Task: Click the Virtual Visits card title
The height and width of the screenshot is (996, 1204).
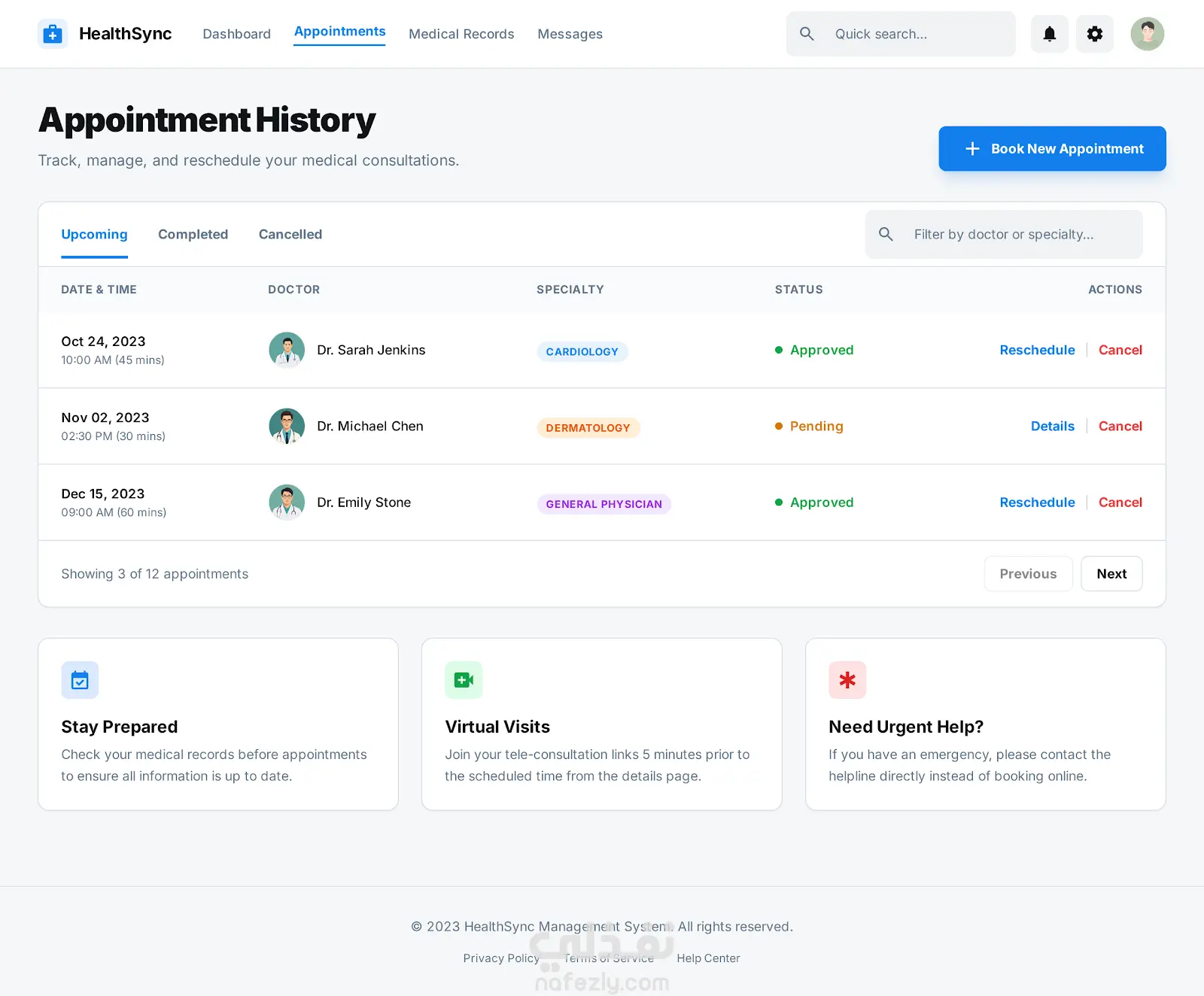Action: [497, 727]
